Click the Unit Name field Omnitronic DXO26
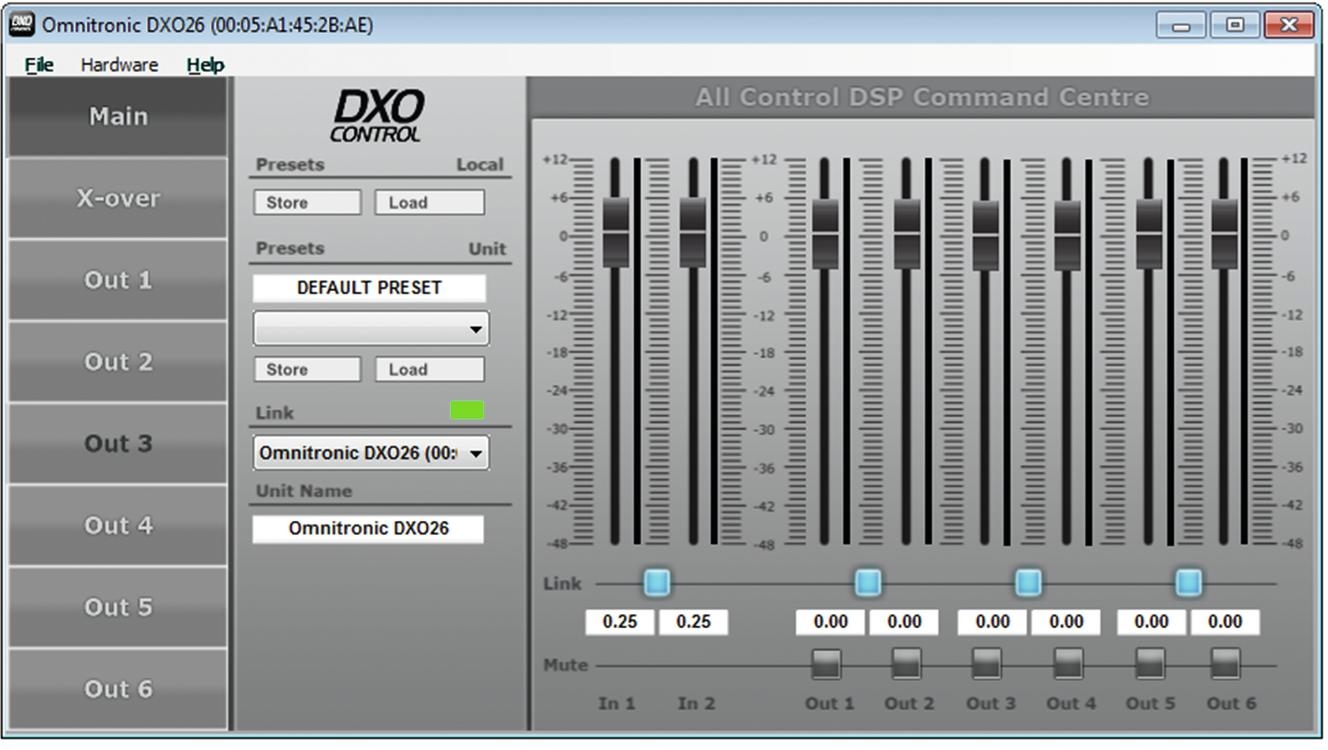The width and height of the screenshot is (1328, 750). tap(368, 529)
